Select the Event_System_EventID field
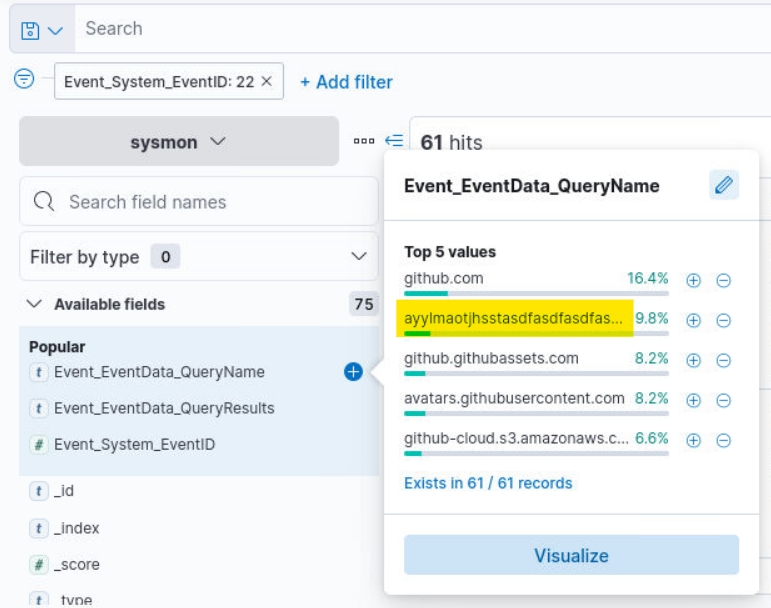 click(134, 444)
